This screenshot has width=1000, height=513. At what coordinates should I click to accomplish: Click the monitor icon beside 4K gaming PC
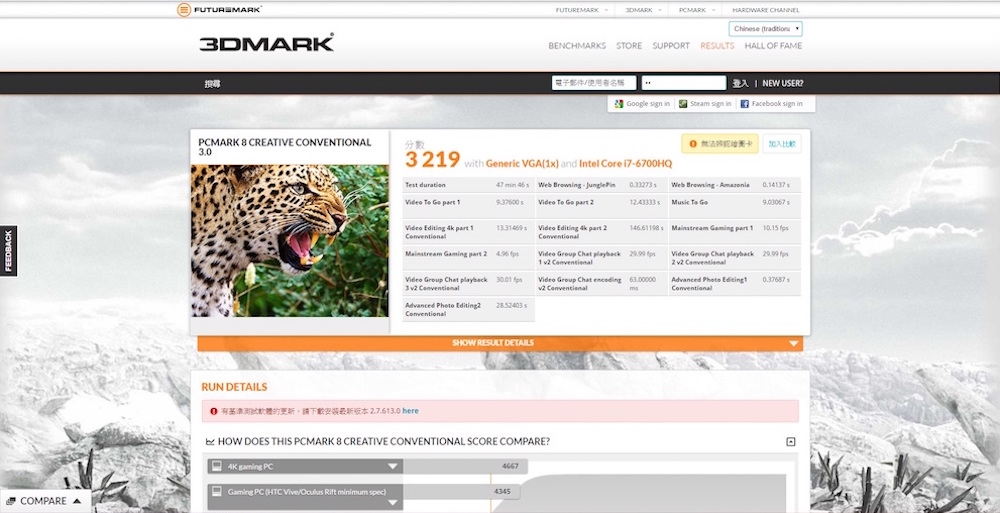pyautogui.click(x=216, y=466)
